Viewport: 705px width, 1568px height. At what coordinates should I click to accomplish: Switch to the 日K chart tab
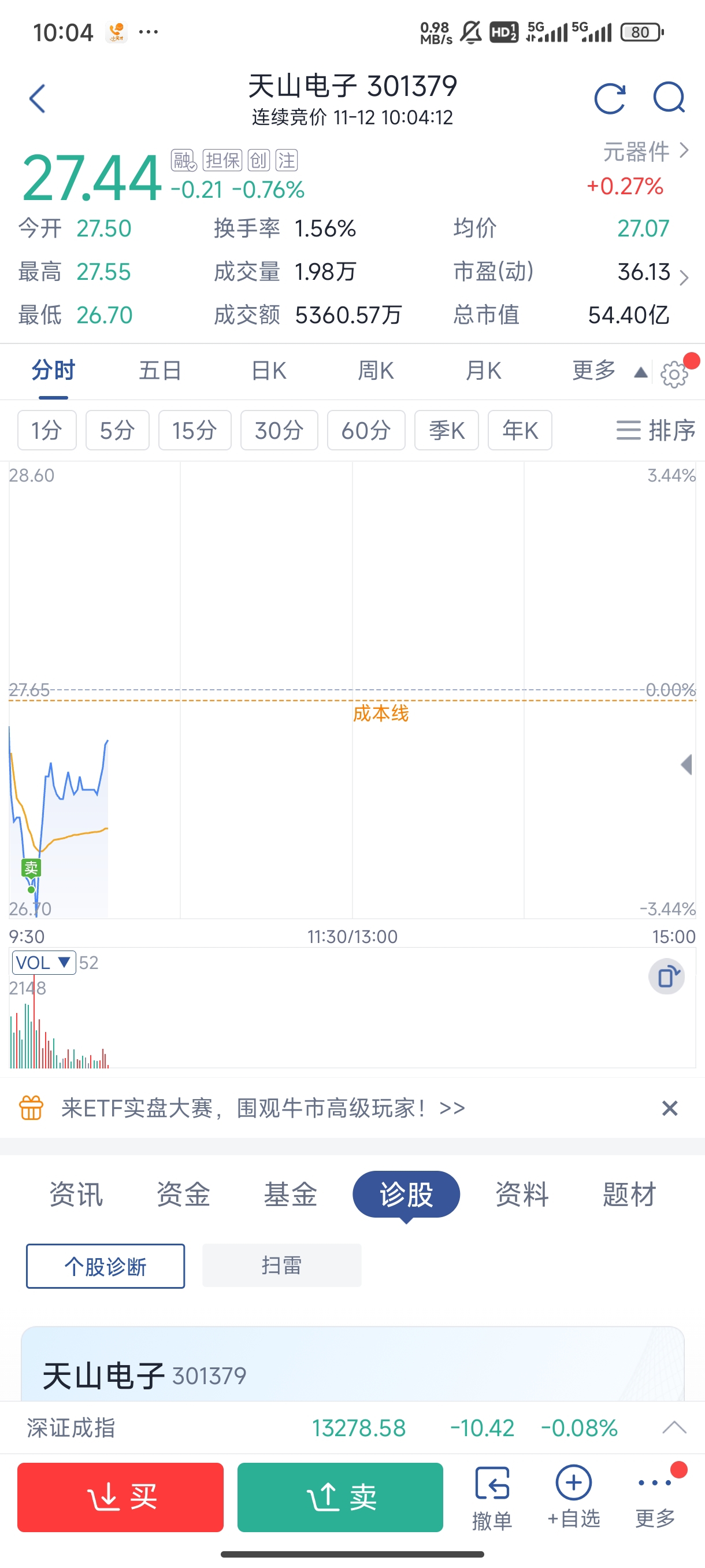(268, 371)
